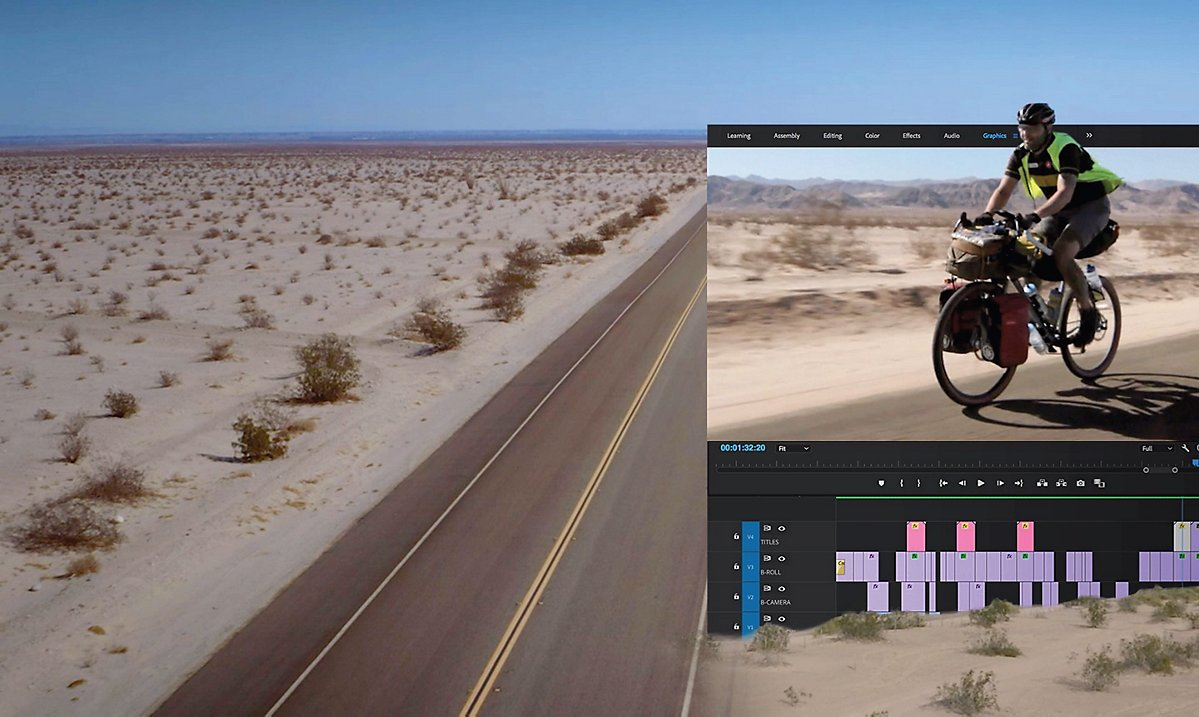Open the Fit zoom level dropdown
This screenshot has width=1199, height=717.
coord(794,448)
